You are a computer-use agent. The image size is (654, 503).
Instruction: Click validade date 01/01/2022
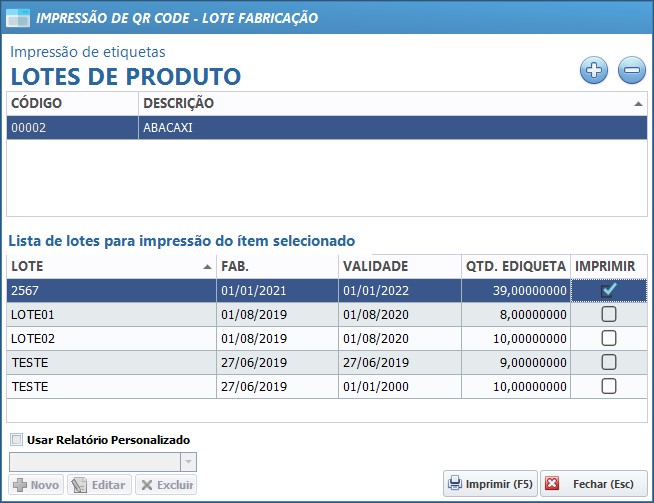pos(400,290)
